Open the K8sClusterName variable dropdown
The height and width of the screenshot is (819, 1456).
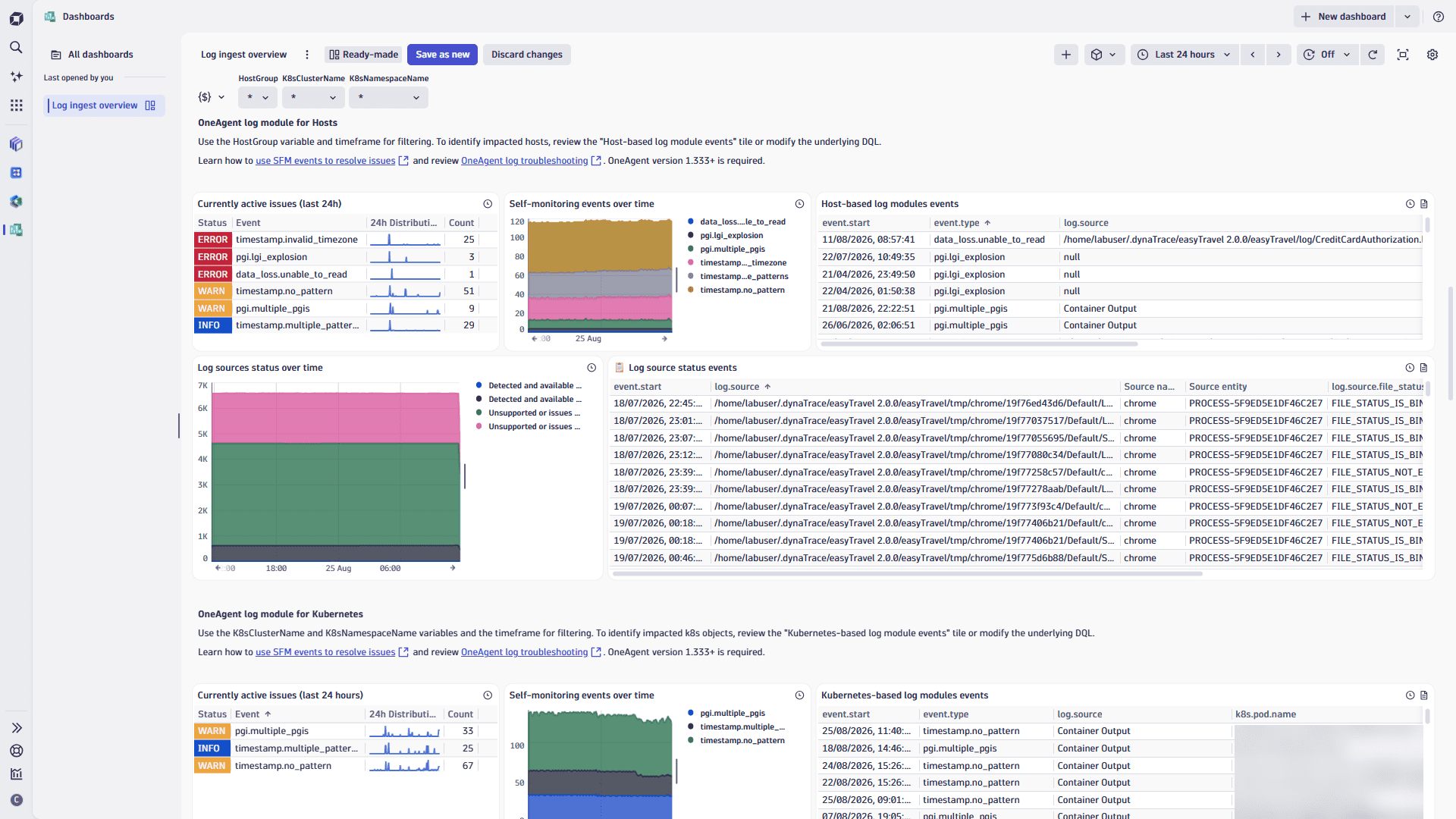click(313, 98)
